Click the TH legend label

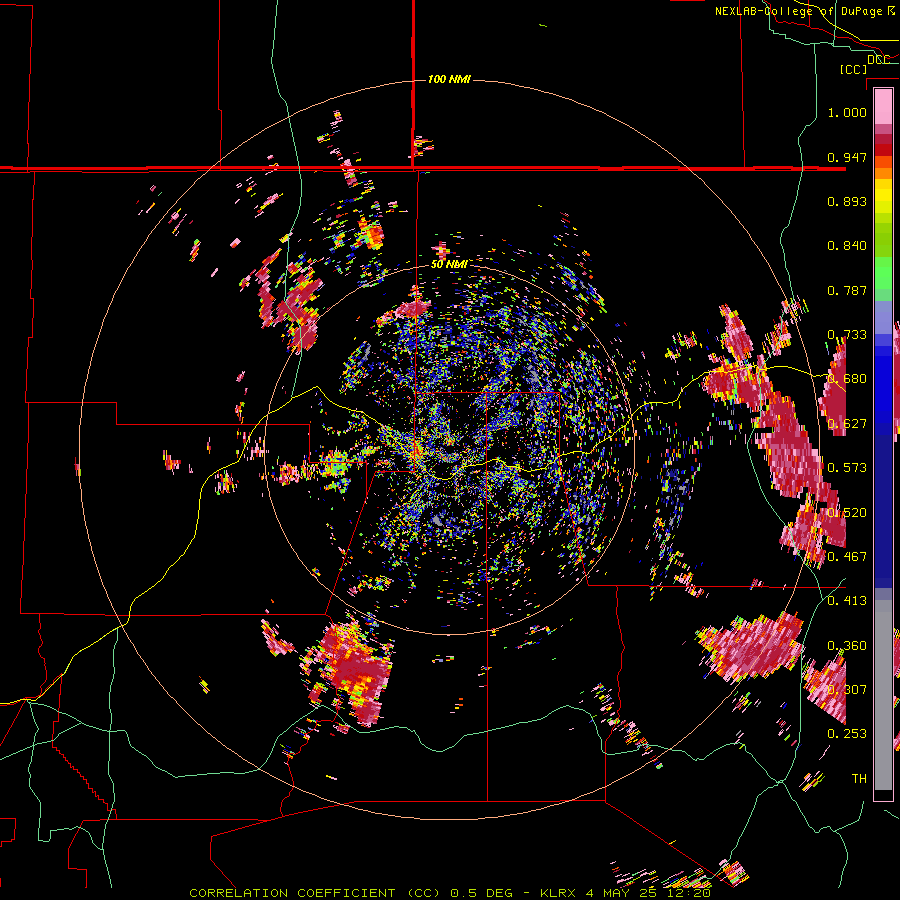[x=859, y=779]
